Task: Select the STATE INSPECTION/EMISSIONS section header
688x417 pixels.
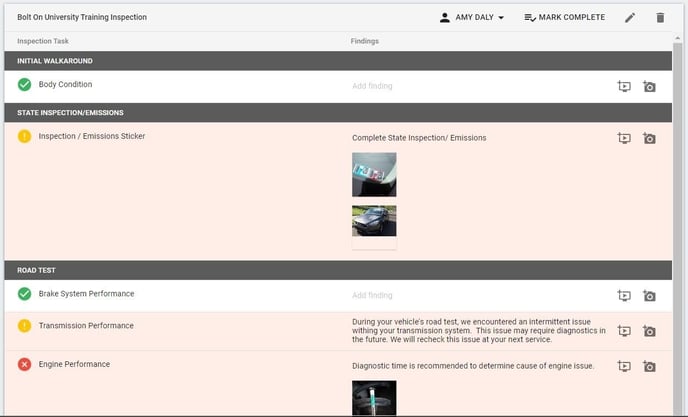Action: coord(338,112)
